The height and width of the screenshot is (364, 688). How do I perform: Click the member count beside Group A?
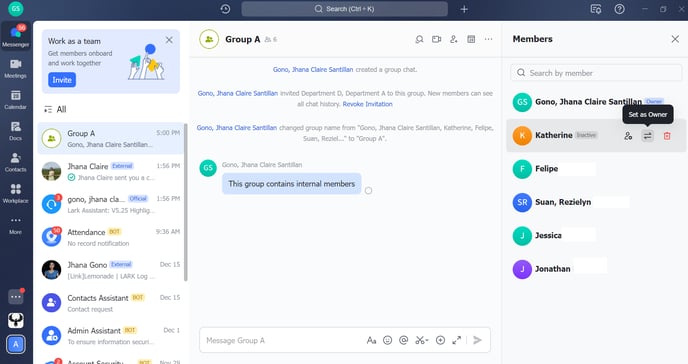coord(271,39)
